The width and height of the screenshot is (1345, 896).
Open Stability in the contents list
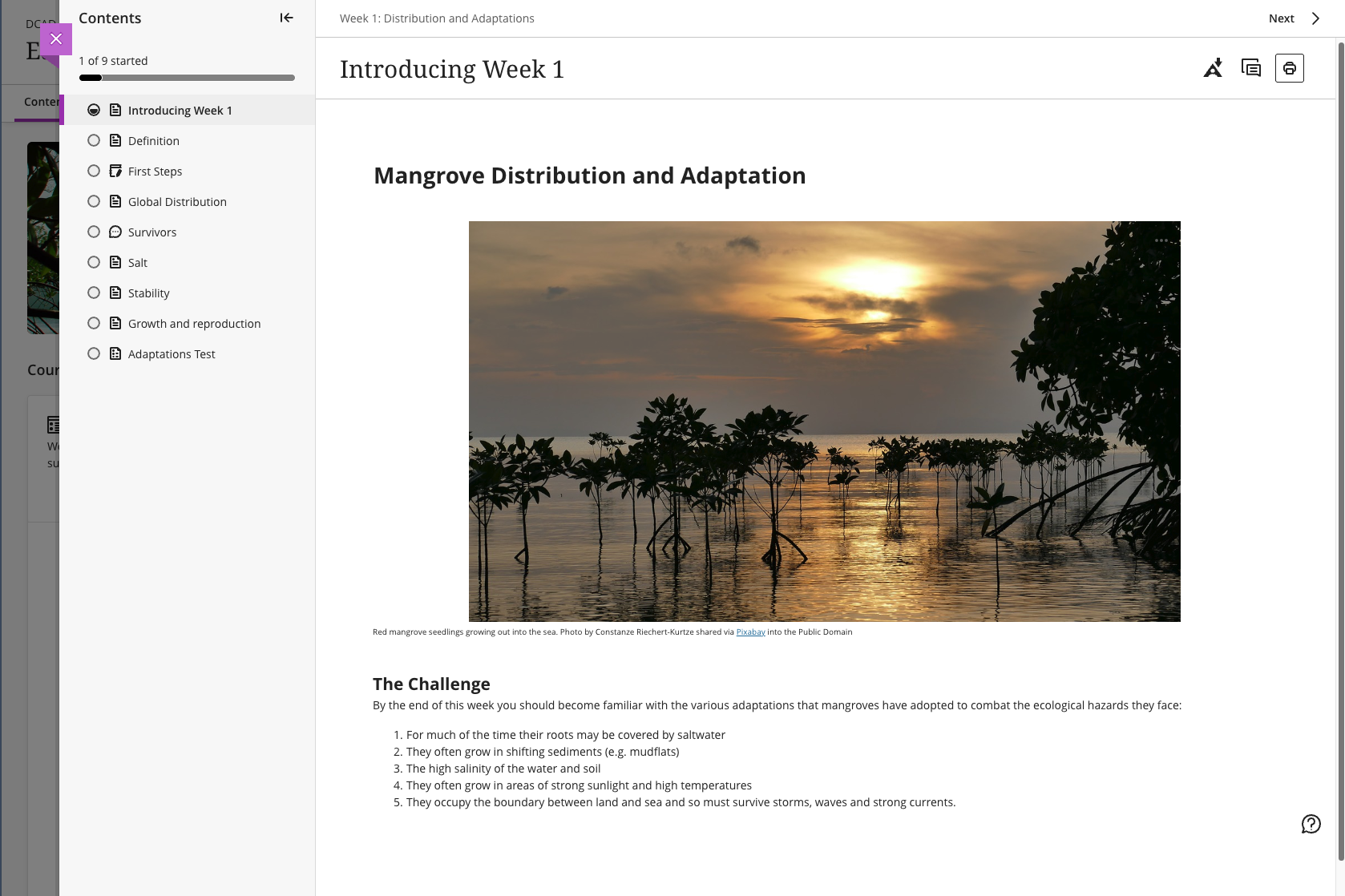point(149,293)
